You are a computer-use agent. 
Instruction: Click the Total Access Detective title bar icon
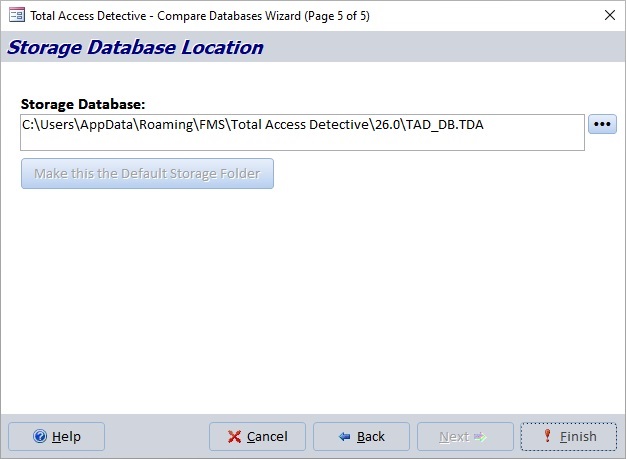[17, 15]
